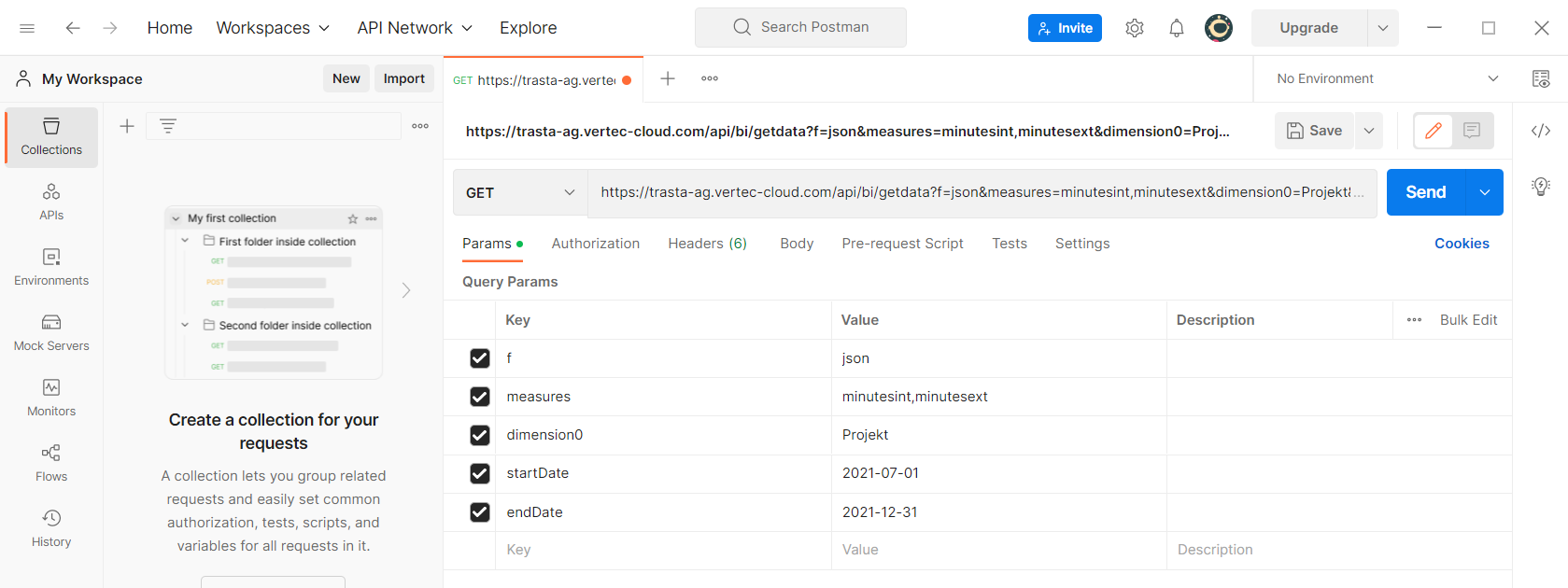Open the GET method dropdown

coord(519,192)
